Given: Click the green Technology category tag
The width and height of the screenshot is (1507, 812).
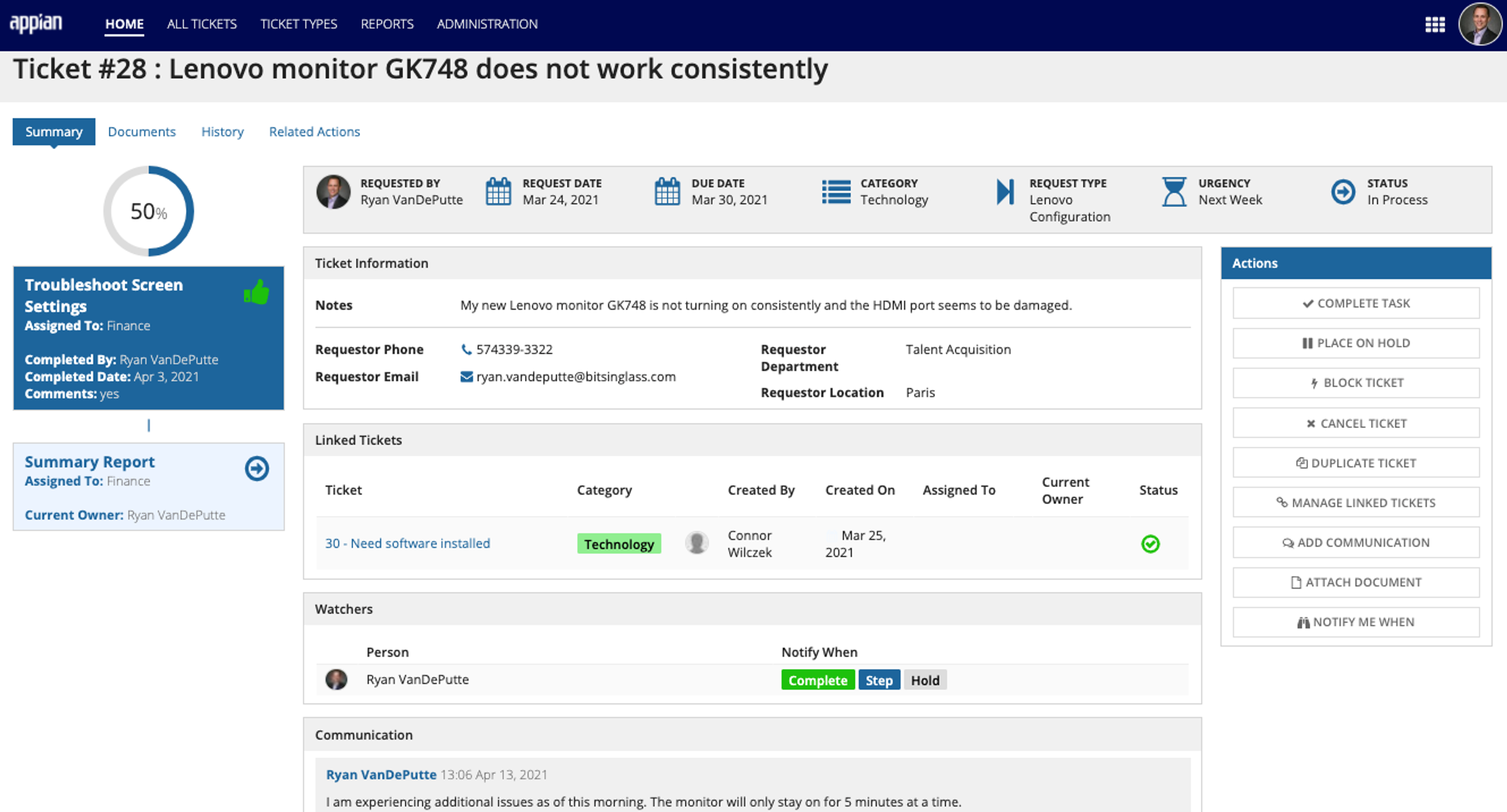Looking at the screenshot, I should (x=619, y=544).
